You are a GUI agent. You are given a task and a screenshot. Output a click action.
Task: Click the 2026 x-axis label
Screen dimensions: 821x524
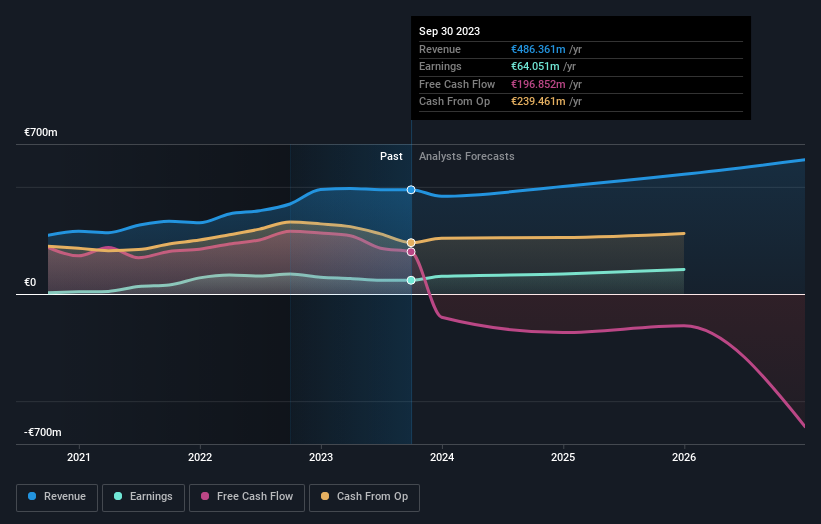coord(684,457)
